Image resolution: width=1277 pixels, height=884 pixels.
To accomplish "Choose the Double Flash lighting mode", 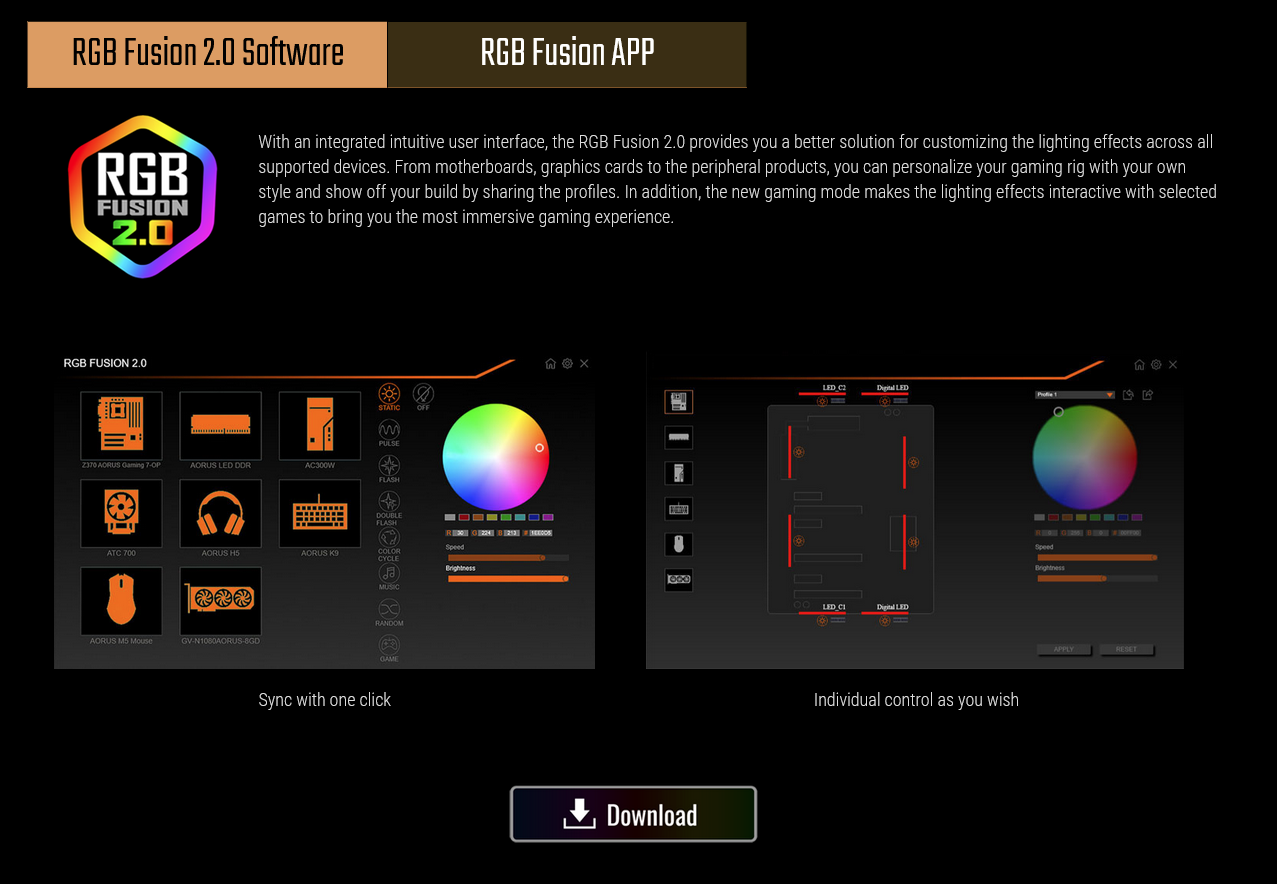I will [389, 507].
